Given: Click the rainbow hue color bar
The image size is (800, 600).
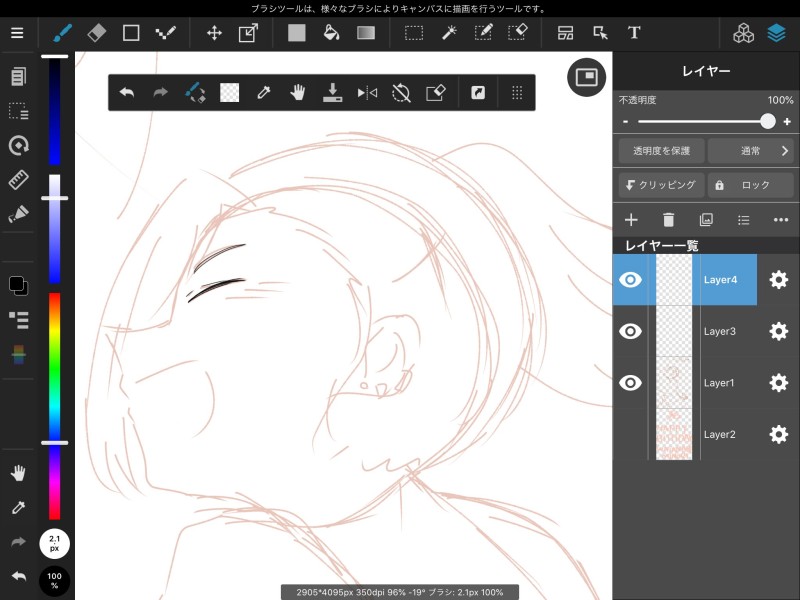Looking at the screenshot, I should 55,400.
